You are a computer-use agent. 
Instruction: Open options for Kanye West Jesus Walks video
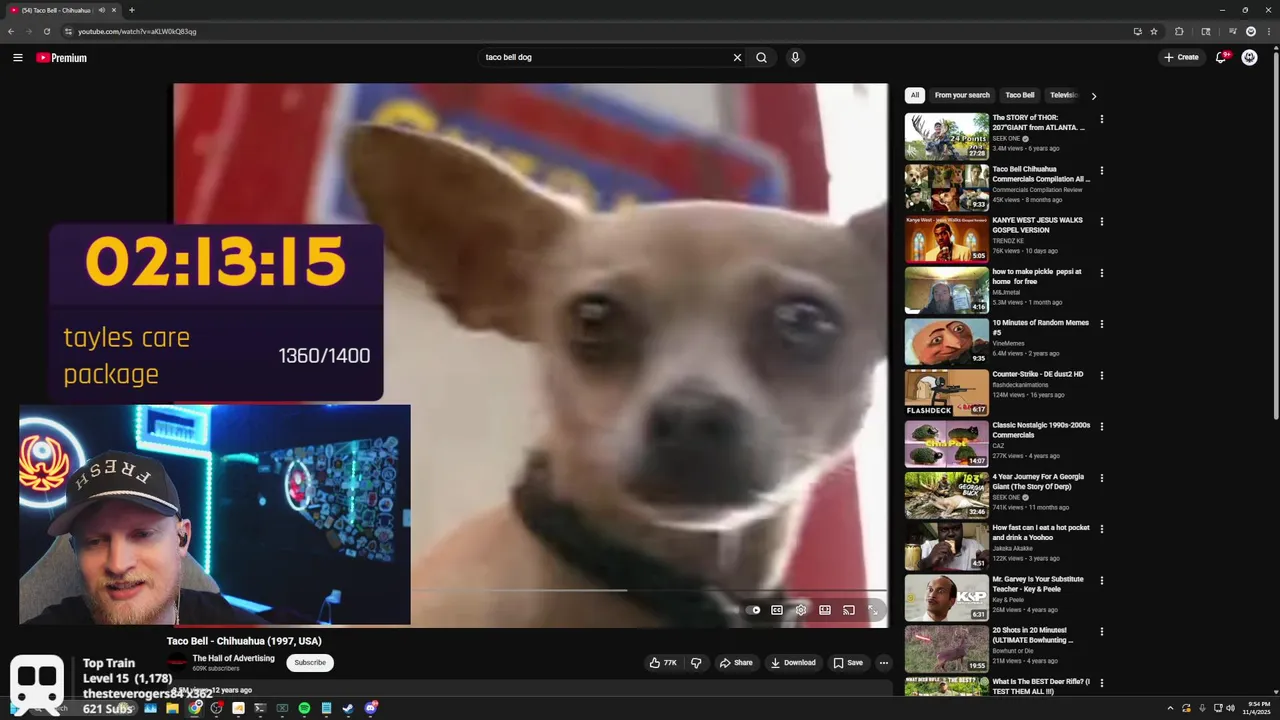point(1102,221)
